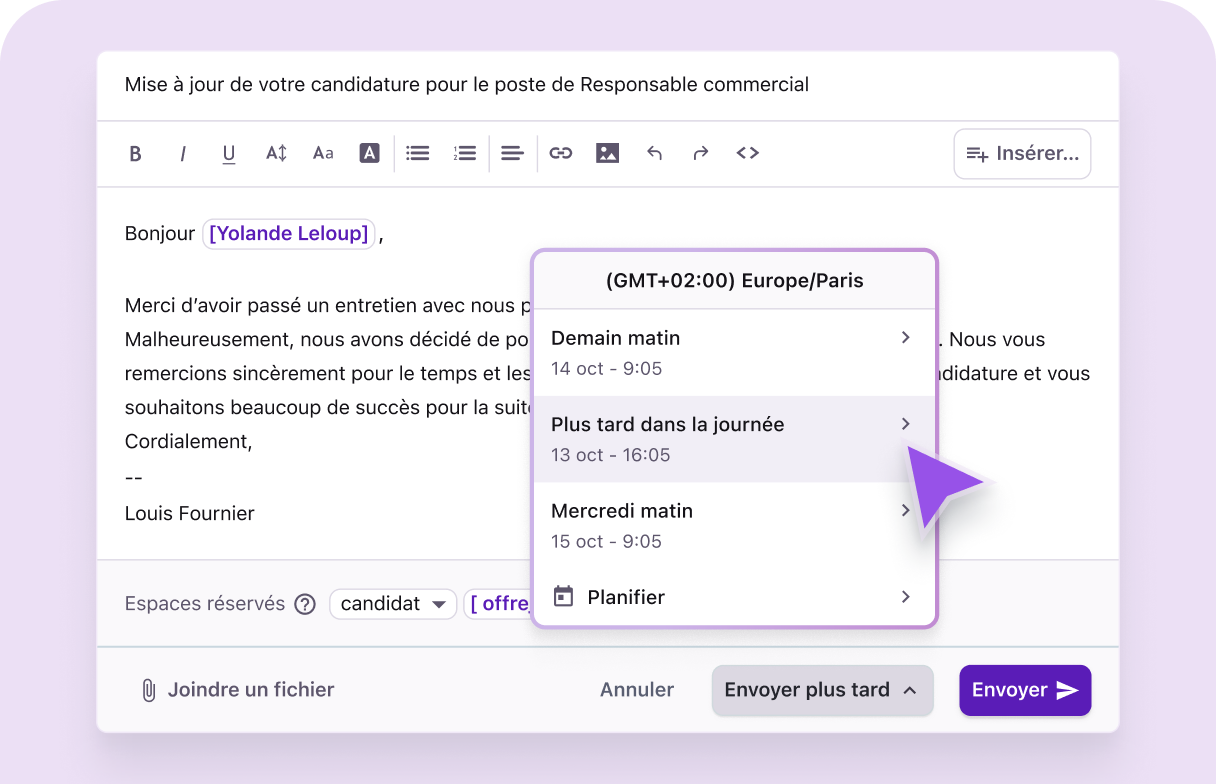This screenshot has width=1216, height=784.
Task: Undo the last edit
Action: click(654, 153)
